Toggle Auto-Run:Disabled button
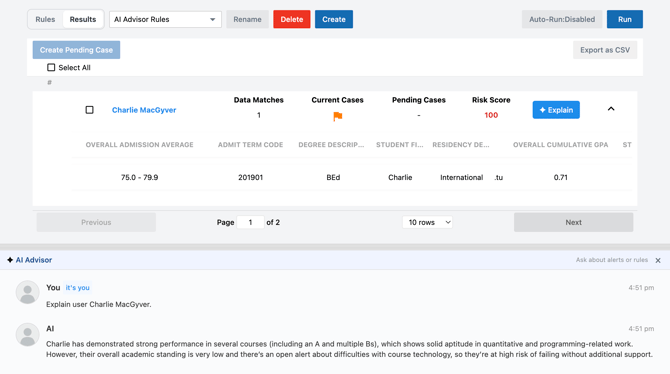The height and width of the screenshot is (374, 670). [562, 19]
